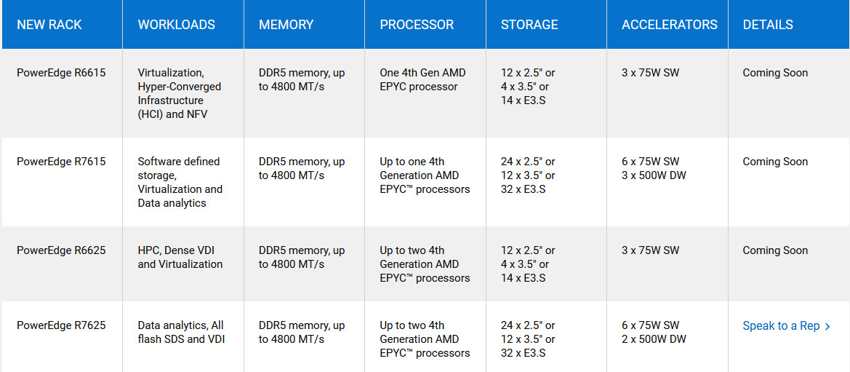
Task: Click the PROCESSOR column header
Action: 417,24
